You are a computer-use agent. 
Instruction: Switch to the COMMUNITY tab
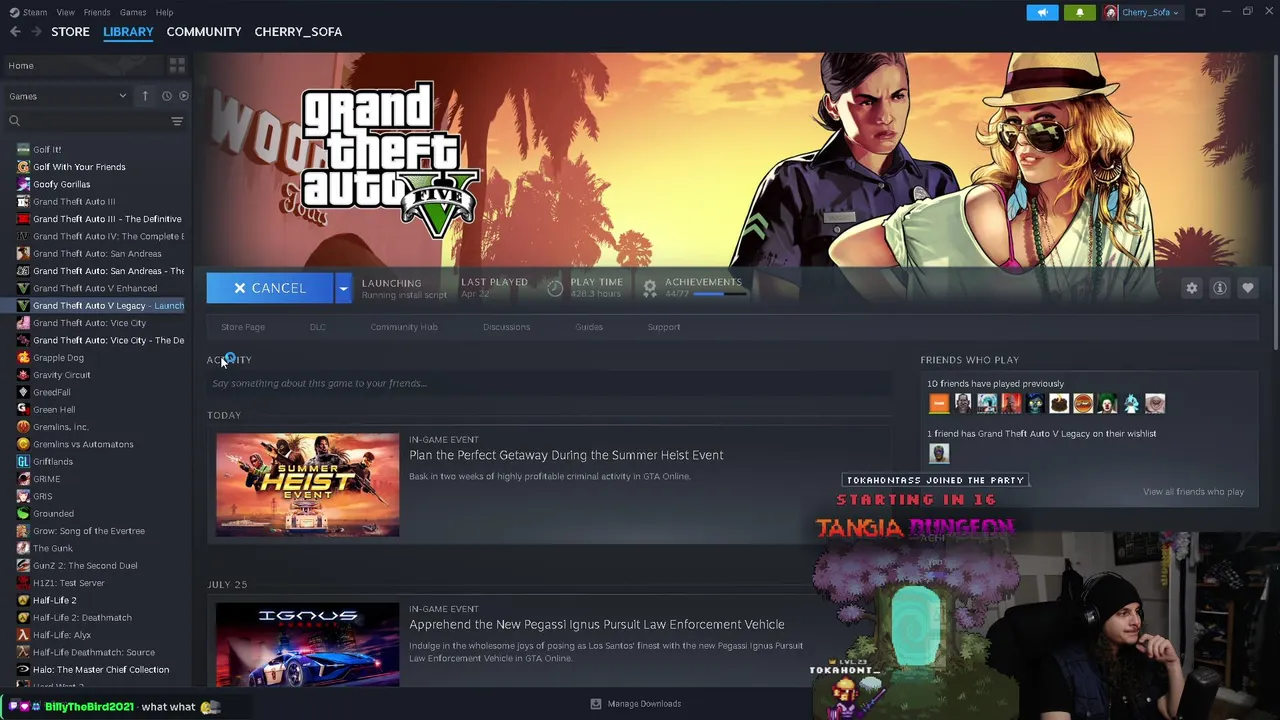(x=204, y=32)
